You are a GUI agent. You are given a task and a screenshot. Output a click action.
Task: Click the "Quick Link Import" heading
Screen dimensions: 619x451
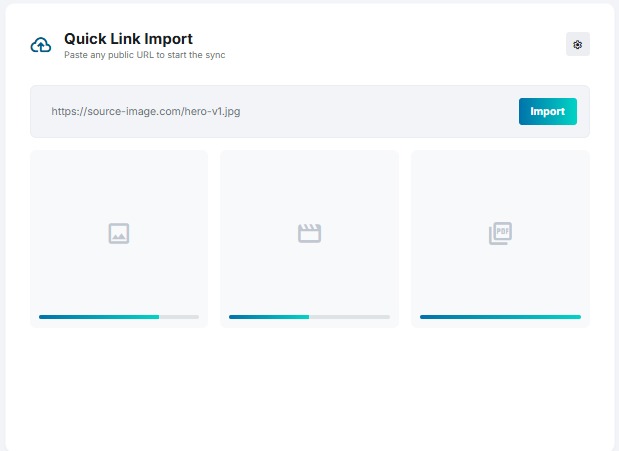click(128, 39)
